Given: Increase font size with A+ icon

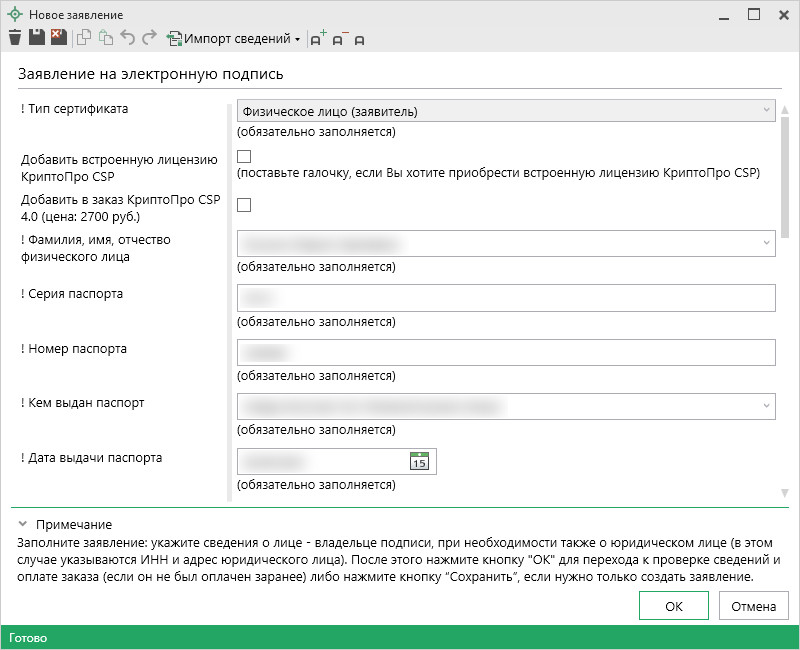Looking at the screenshot, I should coord(318,39).
